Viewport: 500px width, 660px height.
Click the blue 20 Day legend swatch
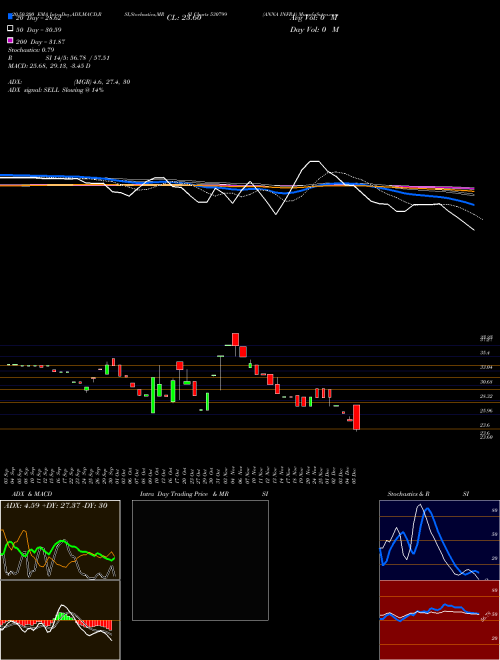pos(10,16)
